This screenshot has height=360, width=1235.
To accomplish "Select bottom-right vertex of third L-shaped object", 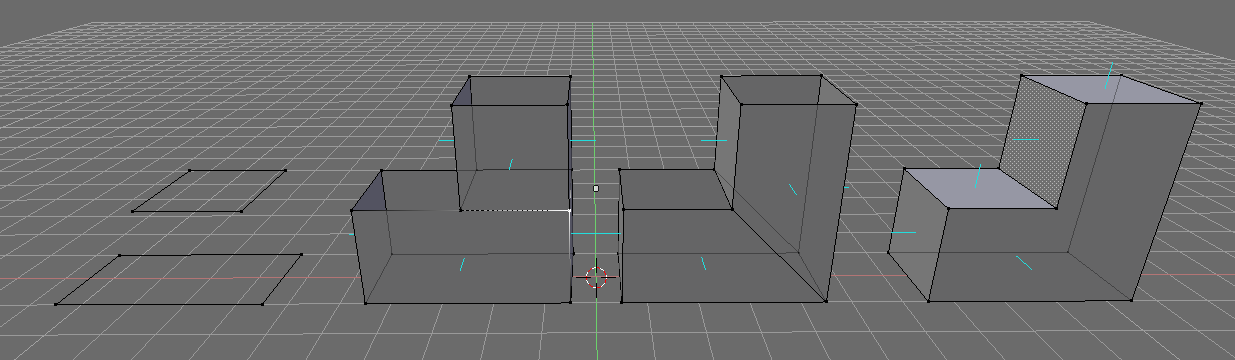I will click(828, 300).
